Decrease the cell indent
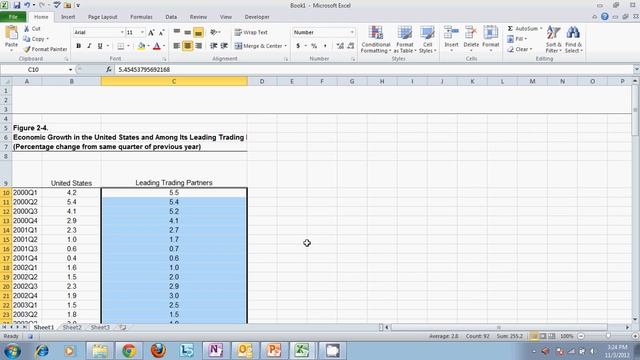The height and width of the screenshot is (360, 640). pos(213,46)
